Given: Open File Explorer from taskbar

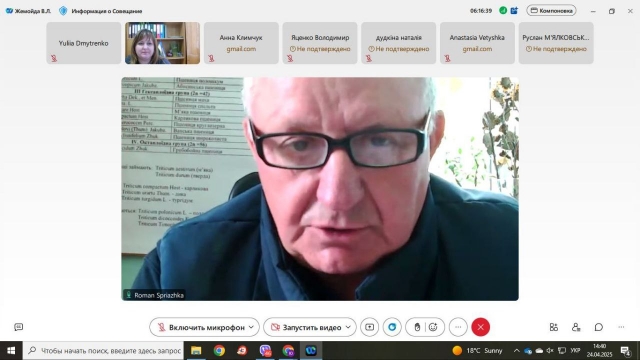Looking at the screenshot, I should [196, 351].
